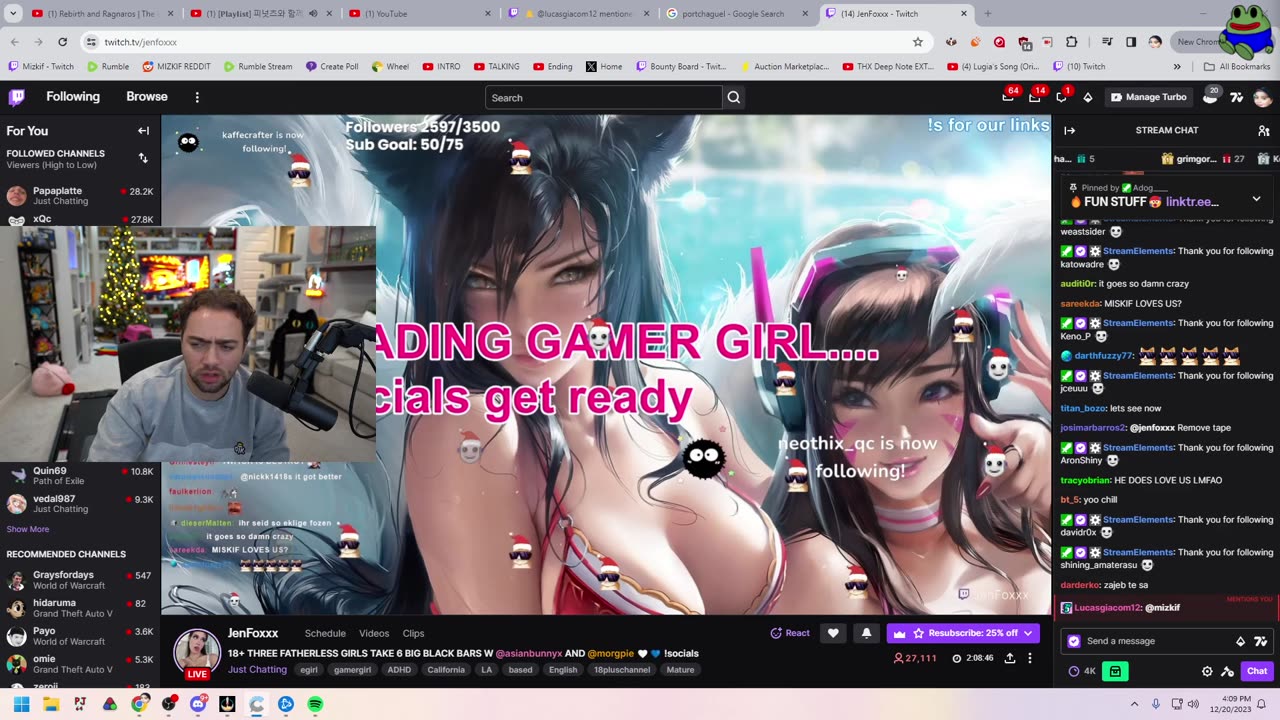The height and width of the screenshot is (720, 1280).
Task: Open JenFoxxx Clips tab
Action: (x=413, y=633)
